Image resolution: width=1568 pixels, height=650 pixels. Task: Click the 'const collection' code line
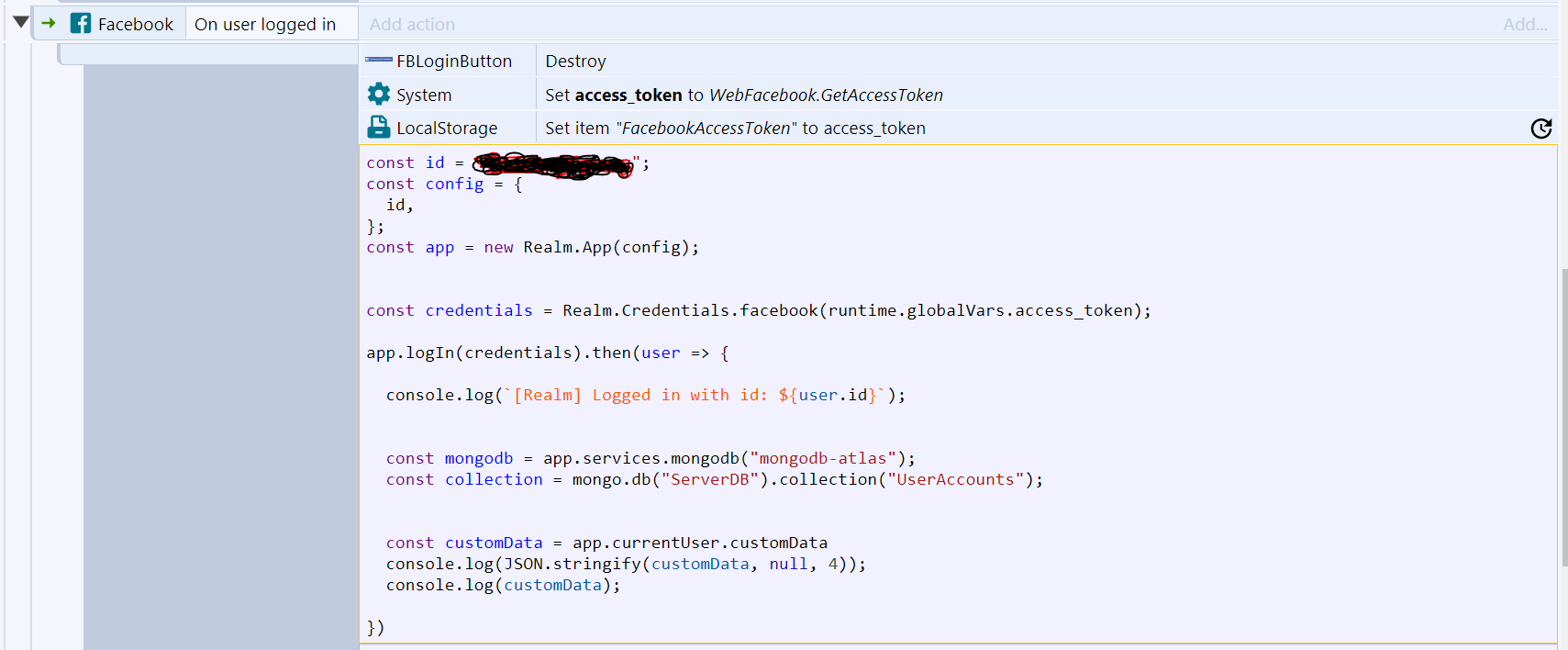point(715,479)
